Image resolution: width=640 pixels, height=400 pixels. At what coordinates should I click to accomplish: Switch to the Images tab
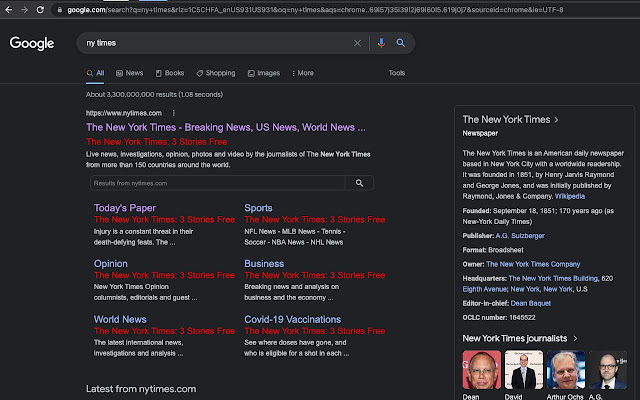point(264,73)
